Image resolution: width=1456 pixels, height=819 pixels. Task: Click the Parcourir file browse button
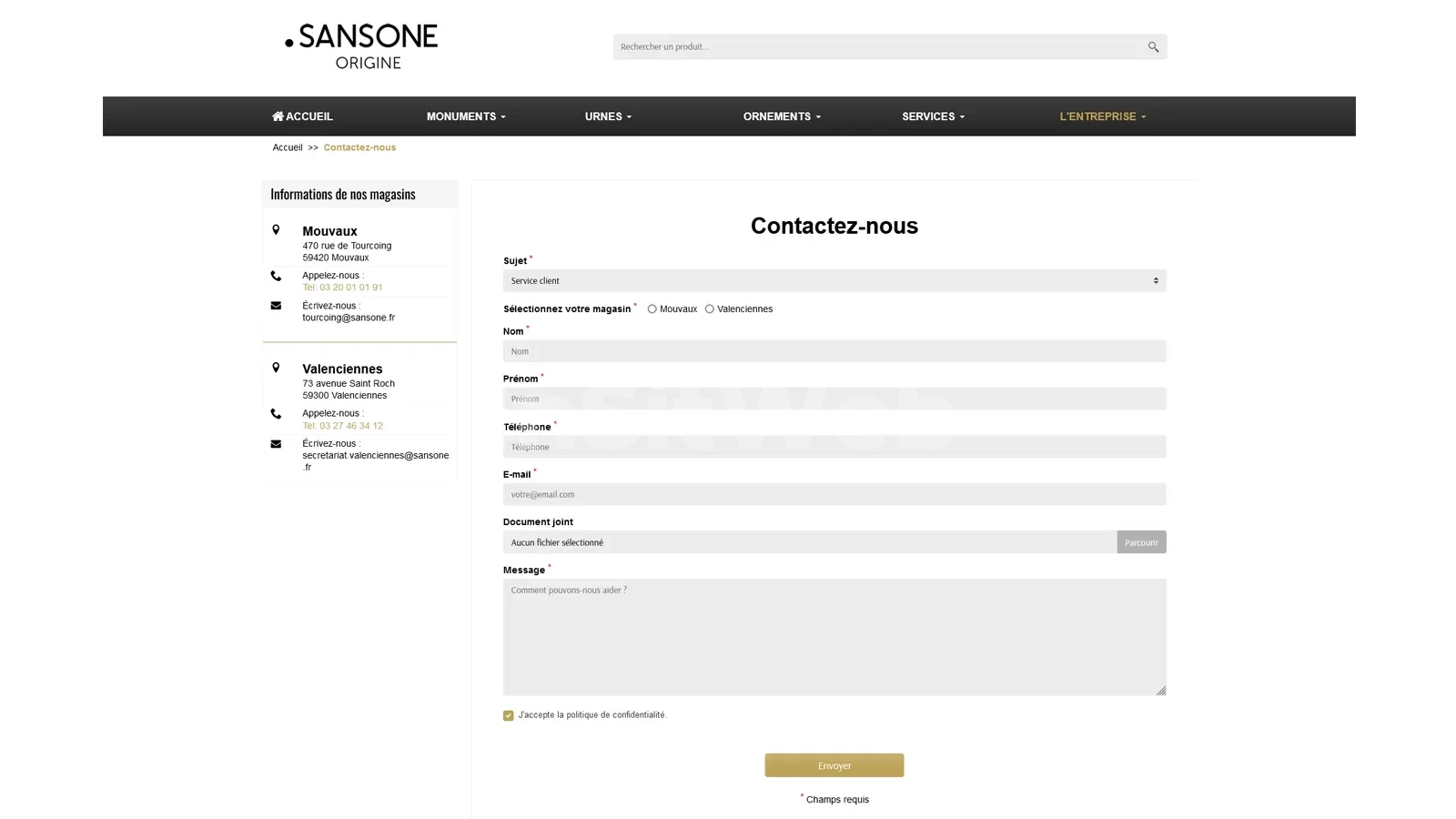(x=1140, y=542)
